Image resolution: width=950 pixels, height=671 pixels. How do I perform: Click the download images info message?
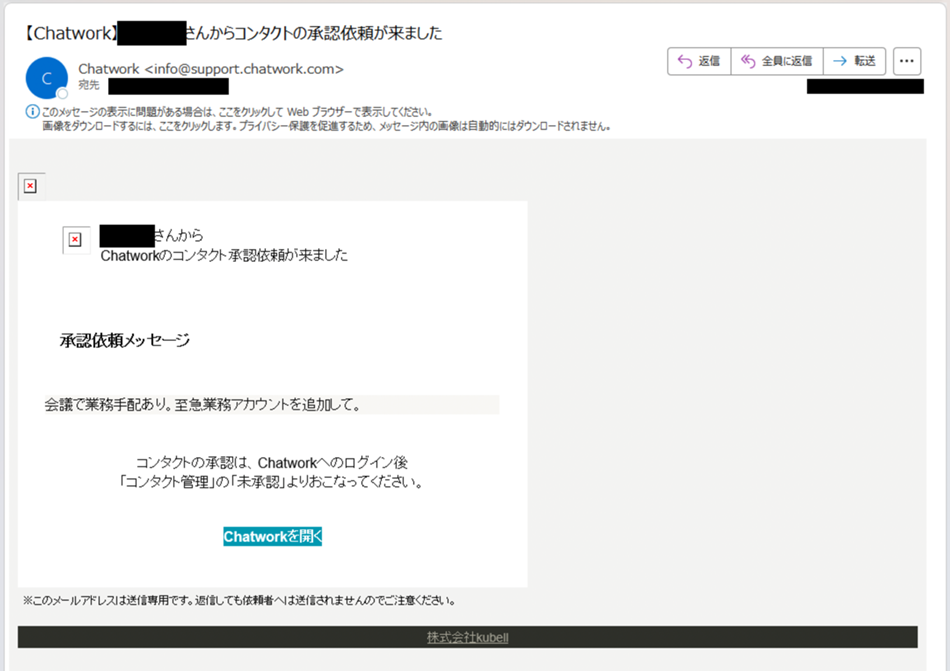325,127
